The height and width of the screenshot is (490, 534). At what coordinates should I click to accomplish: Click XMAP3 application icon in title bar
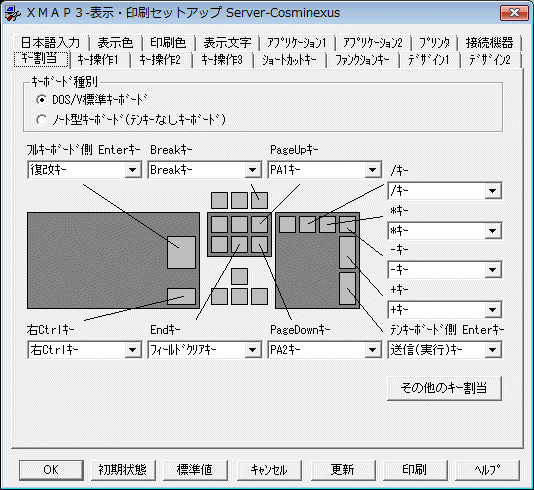click(13, 13)
